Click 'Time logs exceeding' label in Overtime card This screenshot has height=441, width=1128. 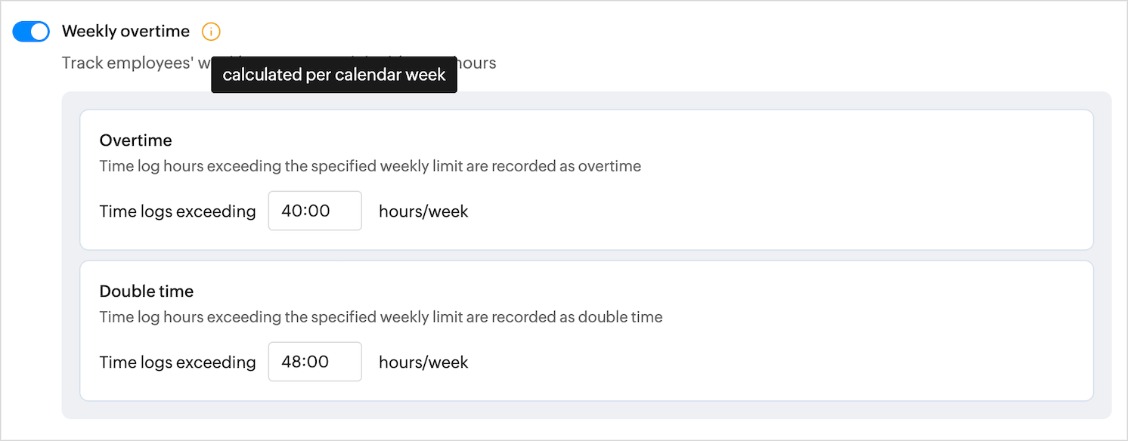178,212
